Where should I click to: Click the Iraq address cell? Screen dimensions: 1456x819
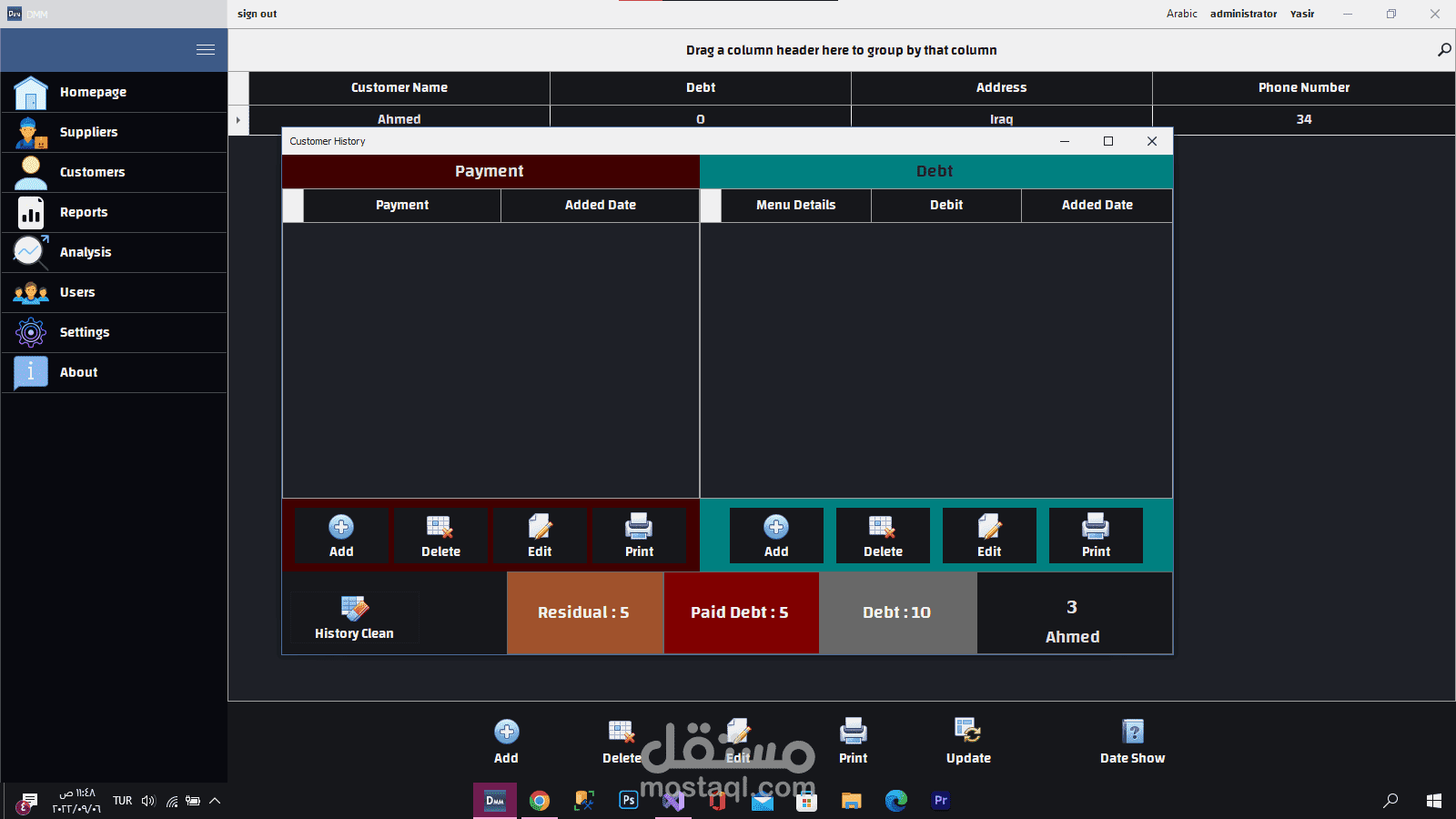pos(1002,119)
